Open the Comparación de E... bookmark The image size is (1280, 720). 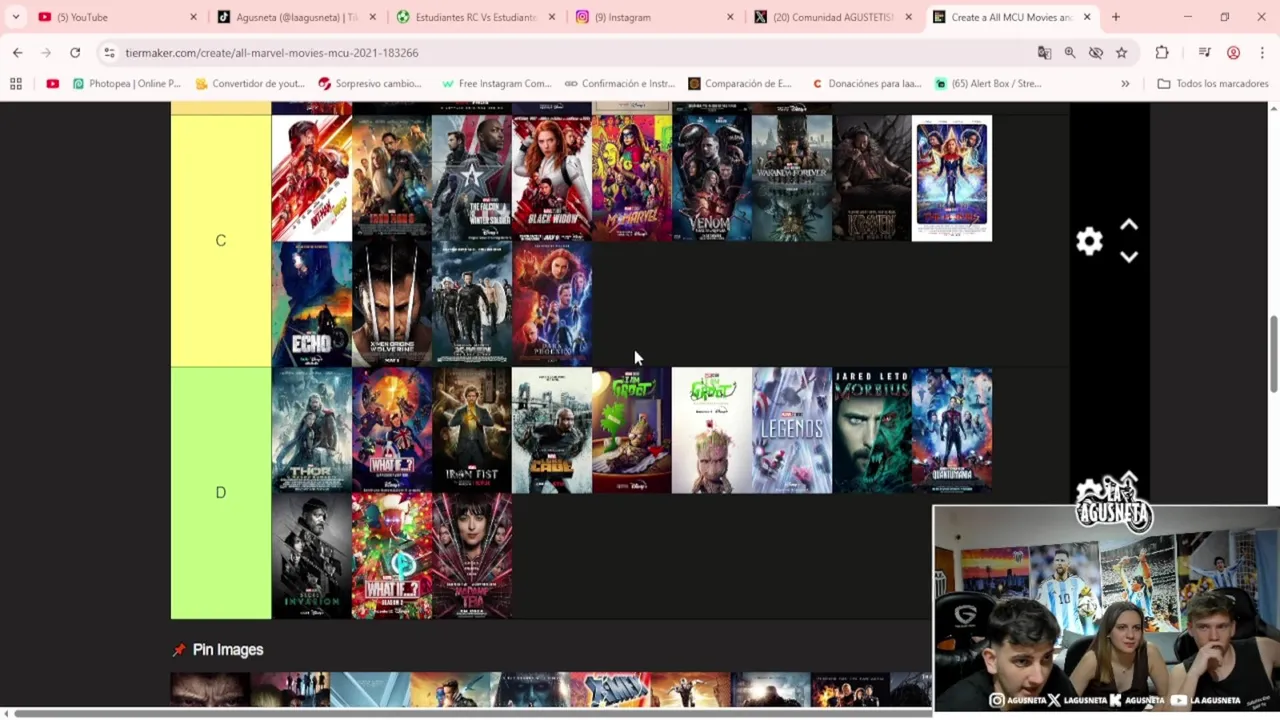click(x=739, y=83)
